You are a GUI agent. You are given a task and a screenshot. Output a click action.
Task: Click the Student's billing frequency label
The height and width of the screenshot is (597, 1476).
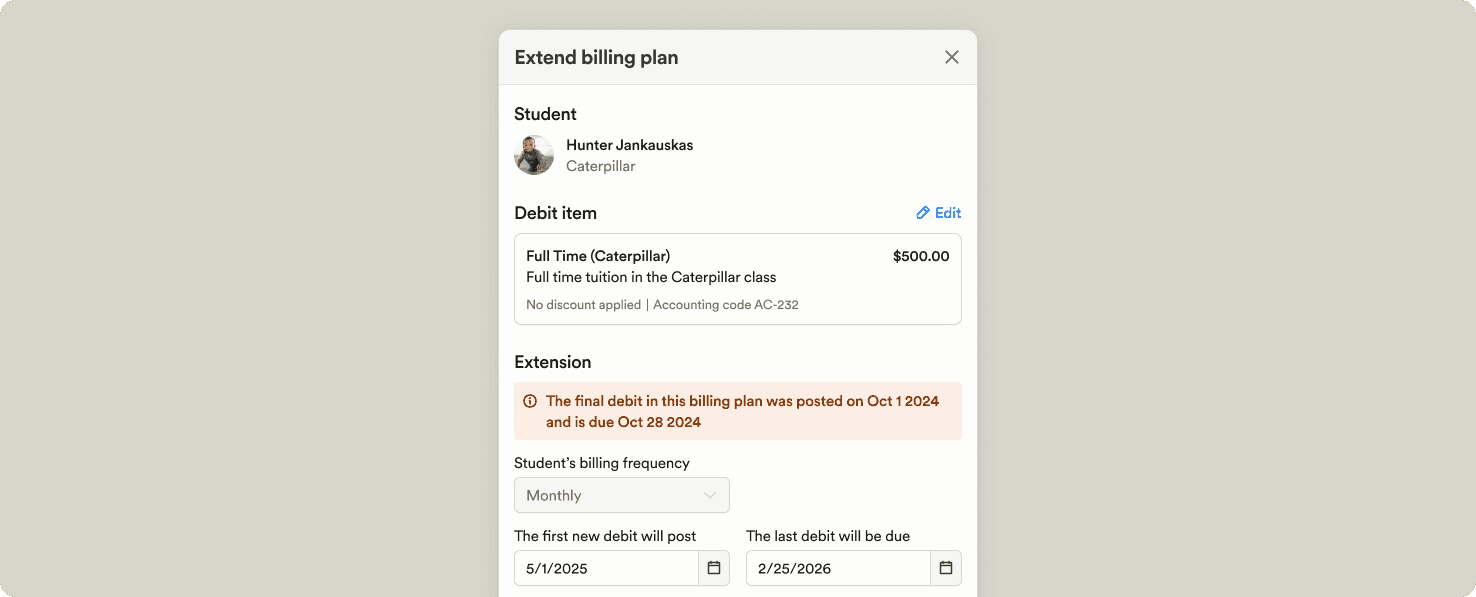point(602,463)
